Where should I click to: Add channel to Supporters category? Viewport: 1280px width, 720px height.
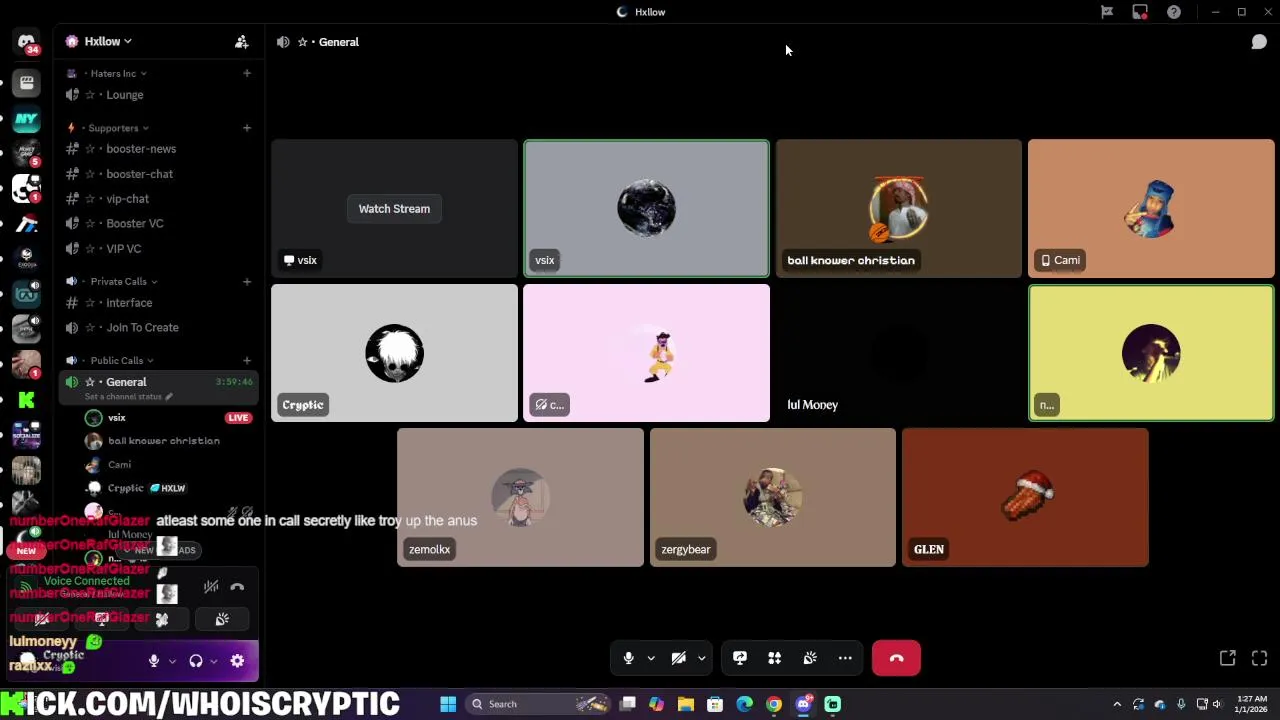click(247, 128)
